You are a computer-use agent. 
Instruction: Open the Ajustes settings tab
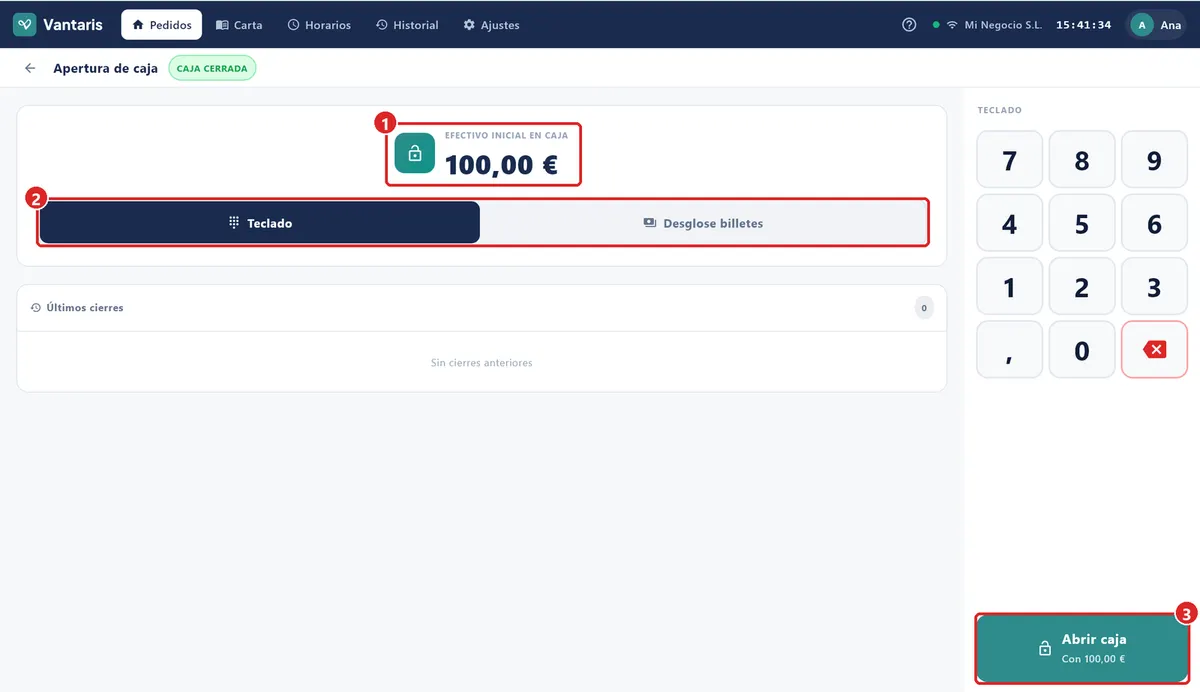point(491,25)
